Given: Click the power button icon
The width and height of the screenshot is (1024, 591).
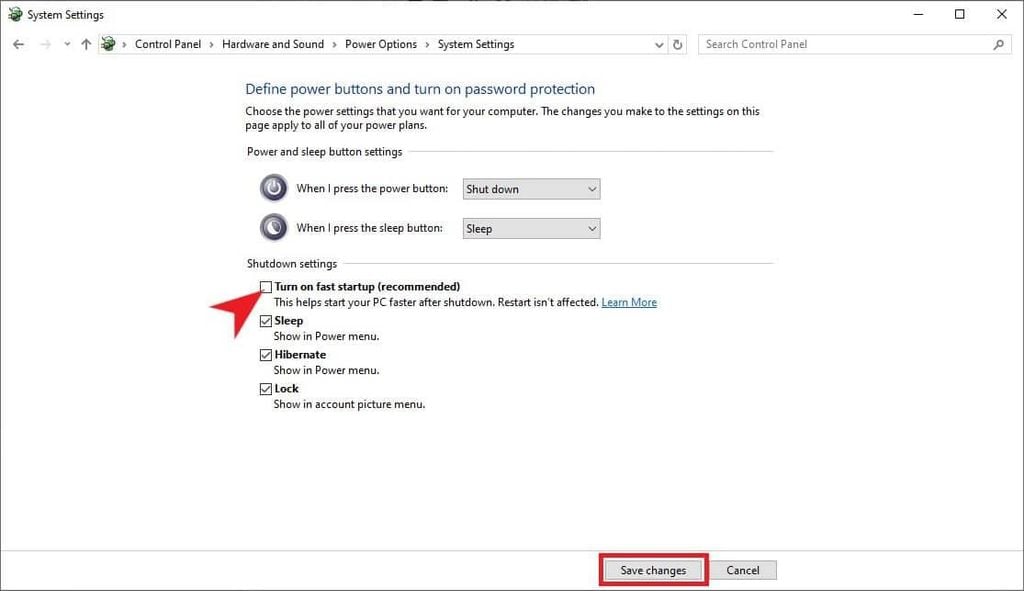Looking at the screenshot, I should click(273, 188).
